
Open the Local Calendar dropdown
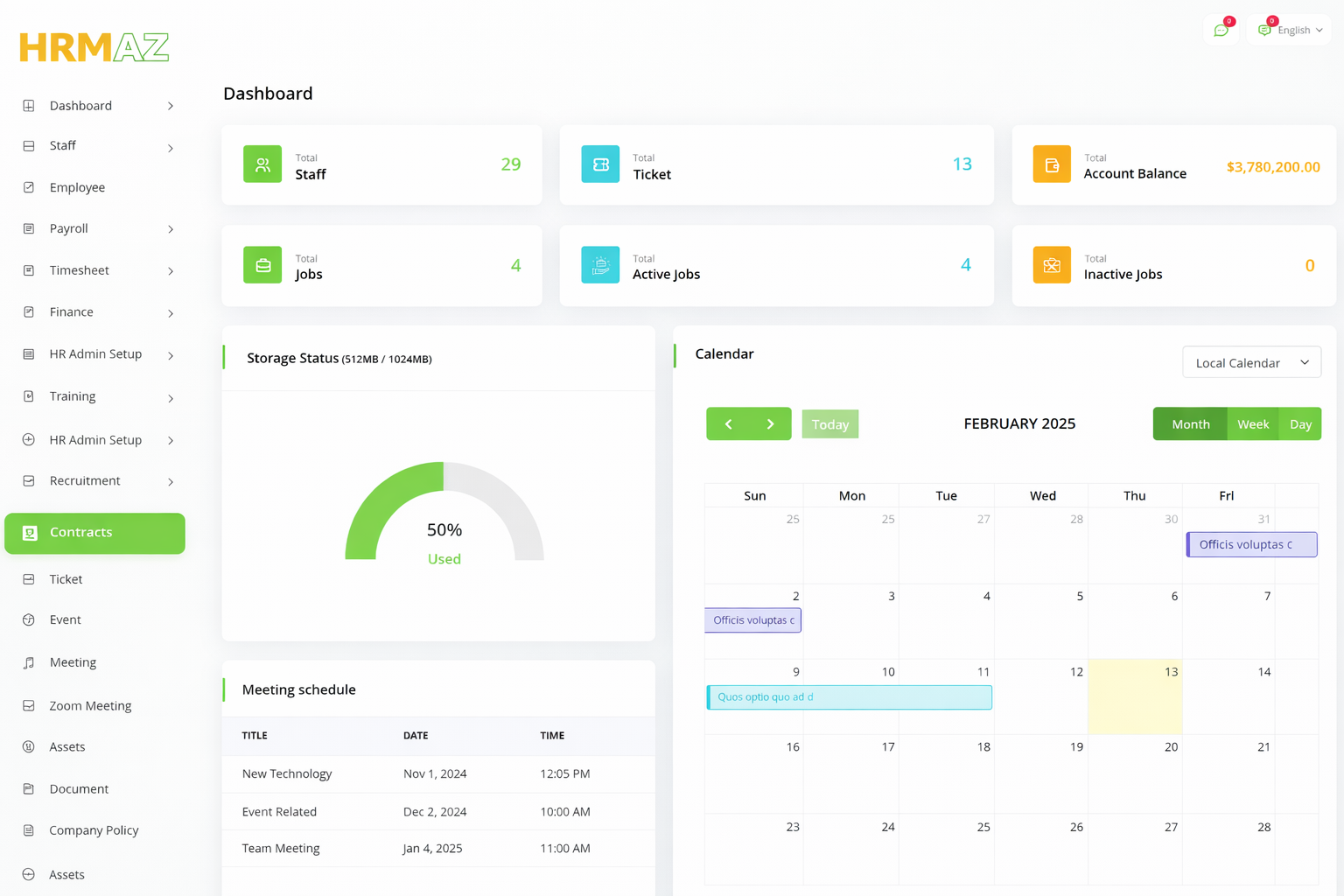[1251, 362]
